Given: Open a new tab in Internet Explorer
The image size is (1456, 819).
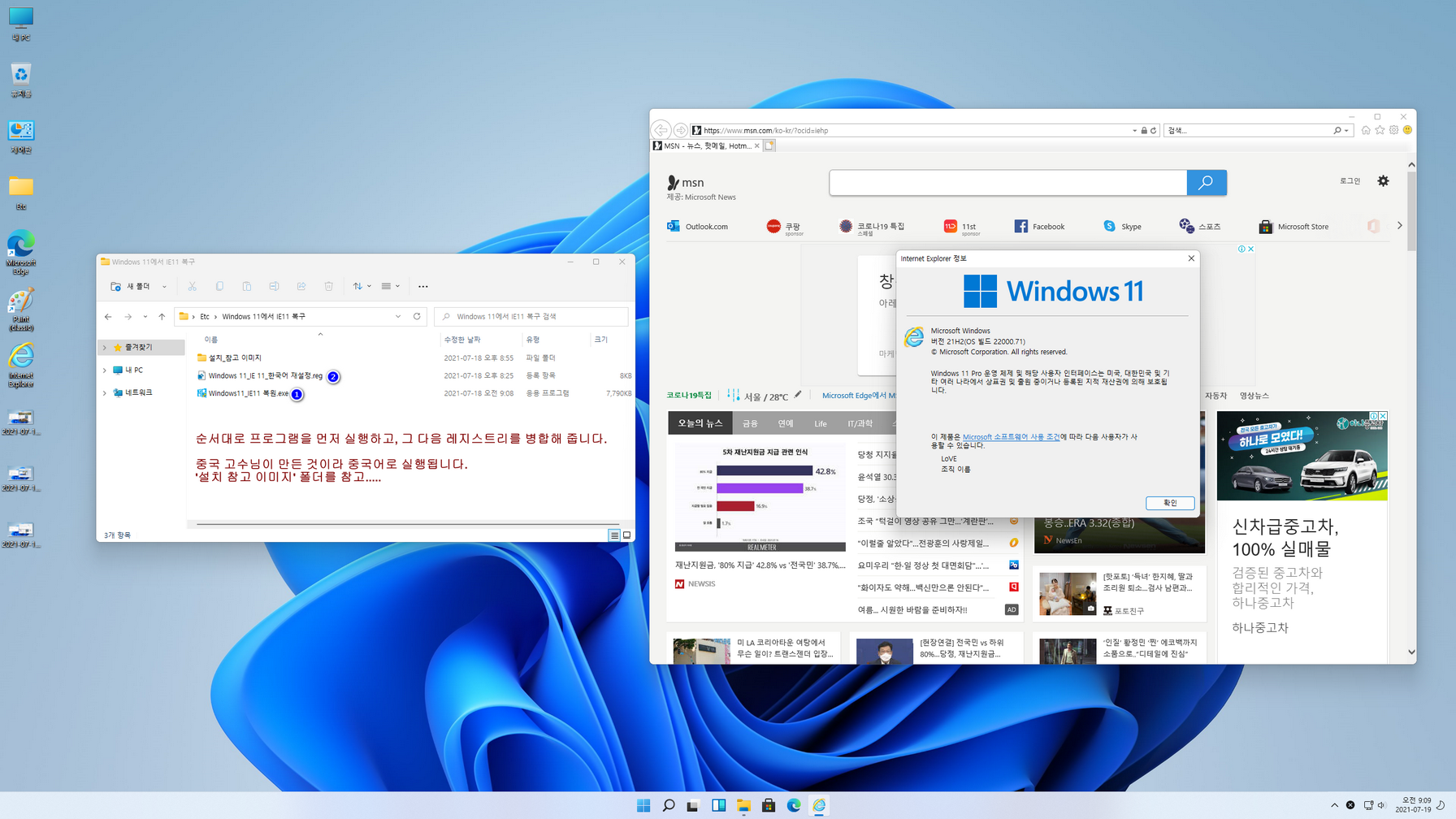Looking at the screenshot, I should pyautogui.click(x=769, y=146).
